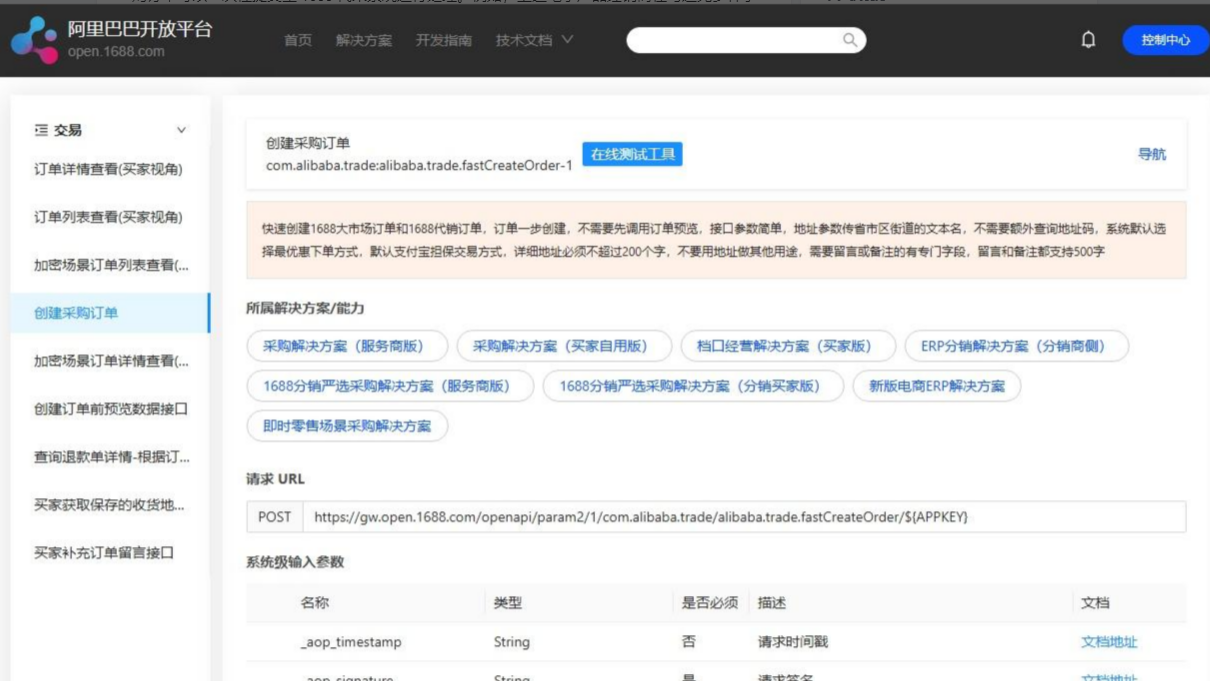Click the com.alibaba.trade:alibaba.trade.fastCreateOrder-1 API name

[419, 165]
